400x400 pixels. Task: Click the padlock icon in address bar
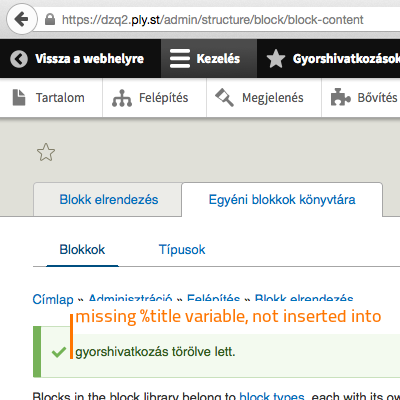tap(50, 19)
